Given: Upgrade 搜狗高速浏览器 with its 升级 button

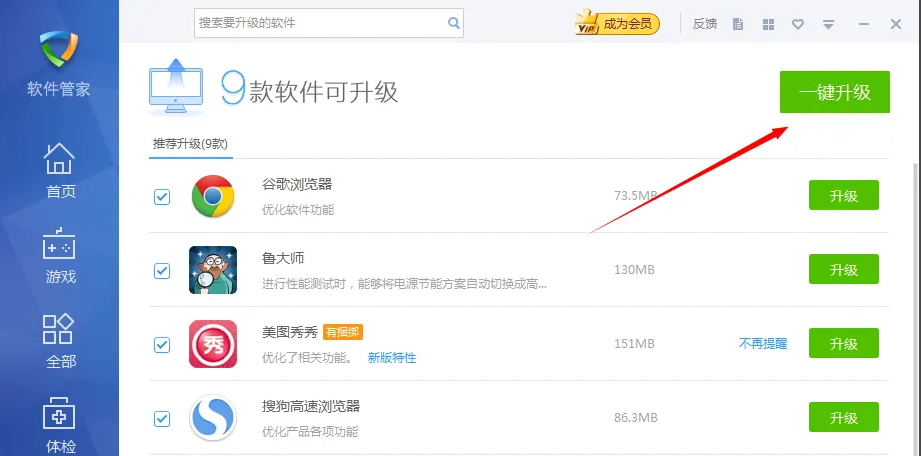Looking at the screenshot, I should click(843, 417).
